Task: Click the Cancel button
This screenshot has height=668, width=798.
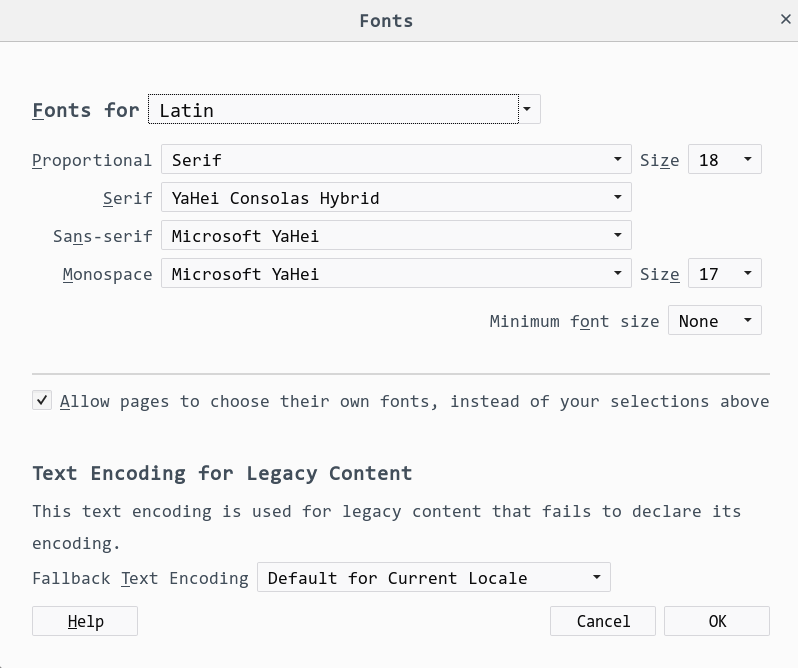Action: pyautogui.click(x=603, y=621)
